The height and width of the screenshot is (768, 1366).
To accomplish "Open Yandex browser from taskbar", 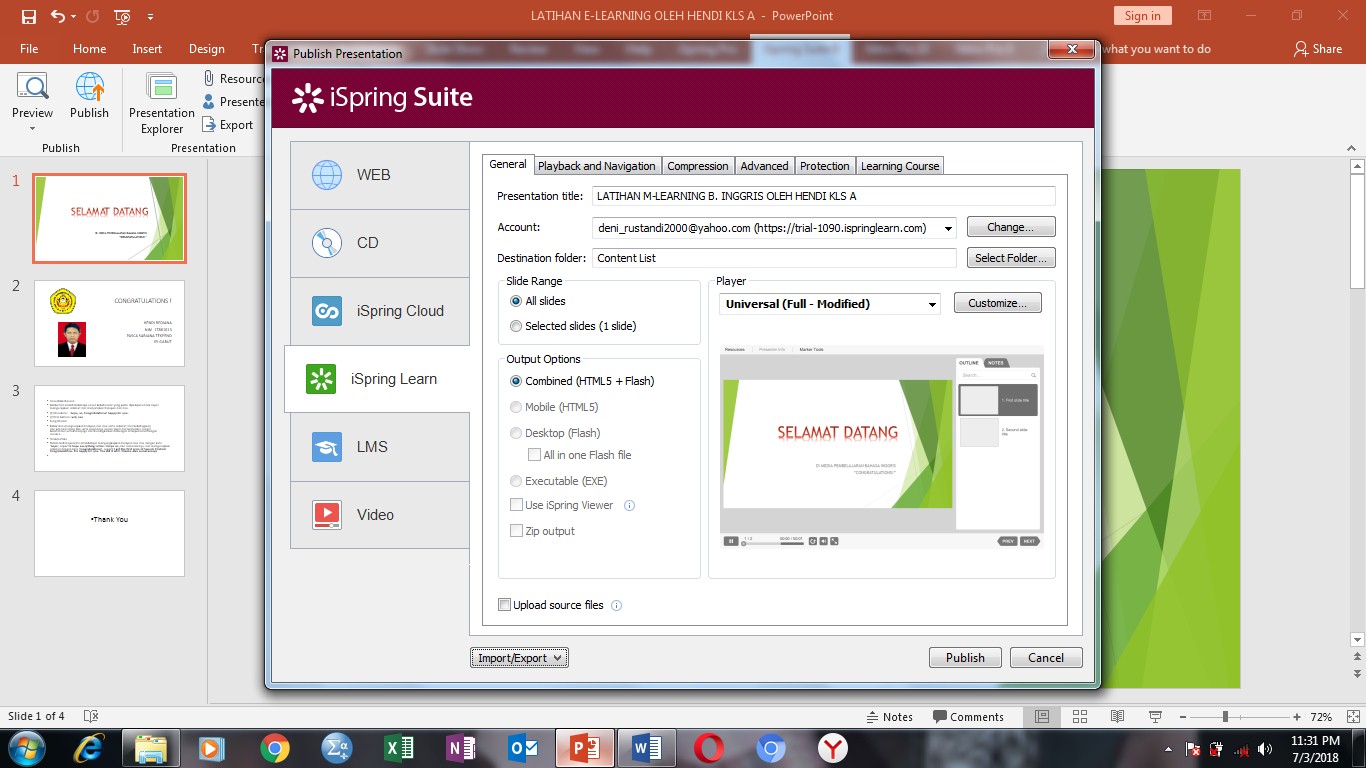I will [x=833, y=747].
